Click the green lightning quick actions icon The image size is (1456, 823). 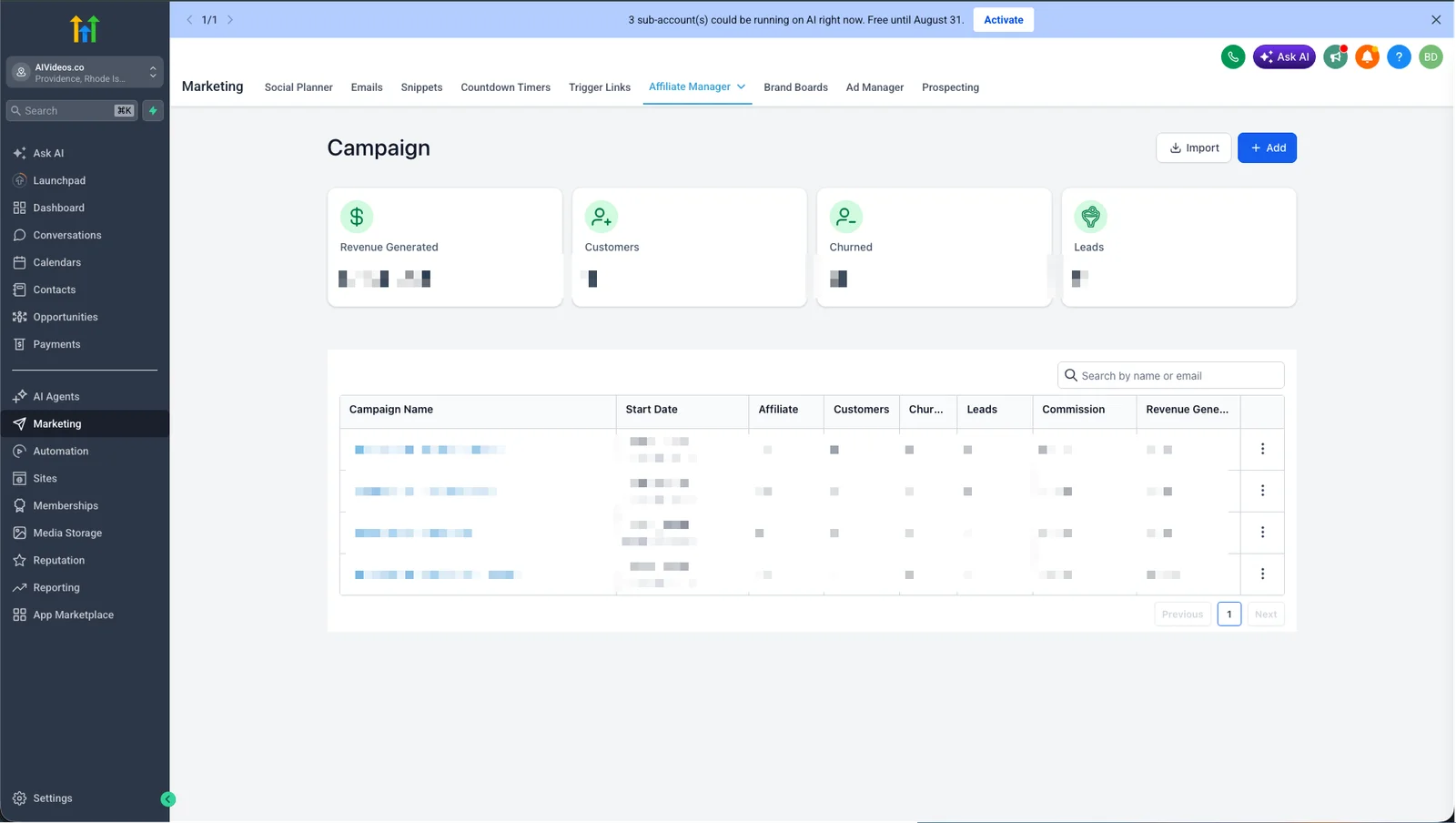pos(153,110)
